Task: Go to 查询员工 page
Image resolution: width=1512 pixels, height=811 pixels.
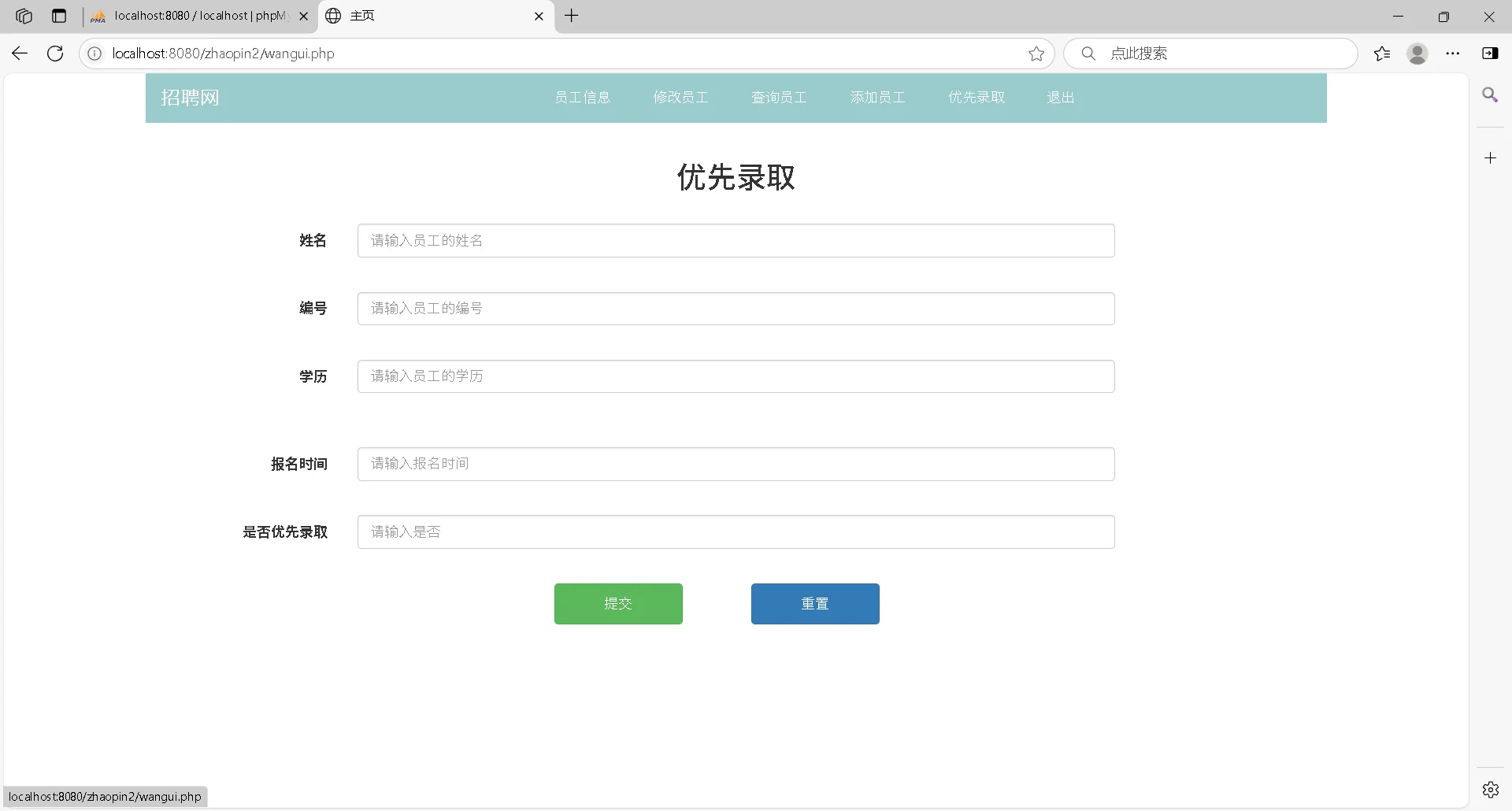Action: click(778, 98)
